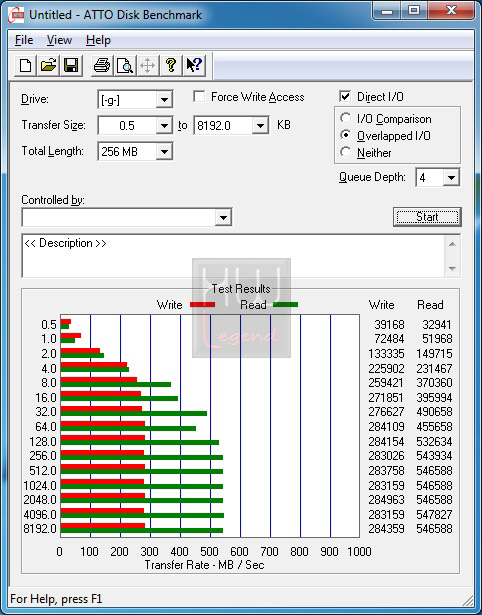This screenshot has height=615, width=482.
Task: Click the Drive label
Action: pyautogui.click(x=35, y=99)
